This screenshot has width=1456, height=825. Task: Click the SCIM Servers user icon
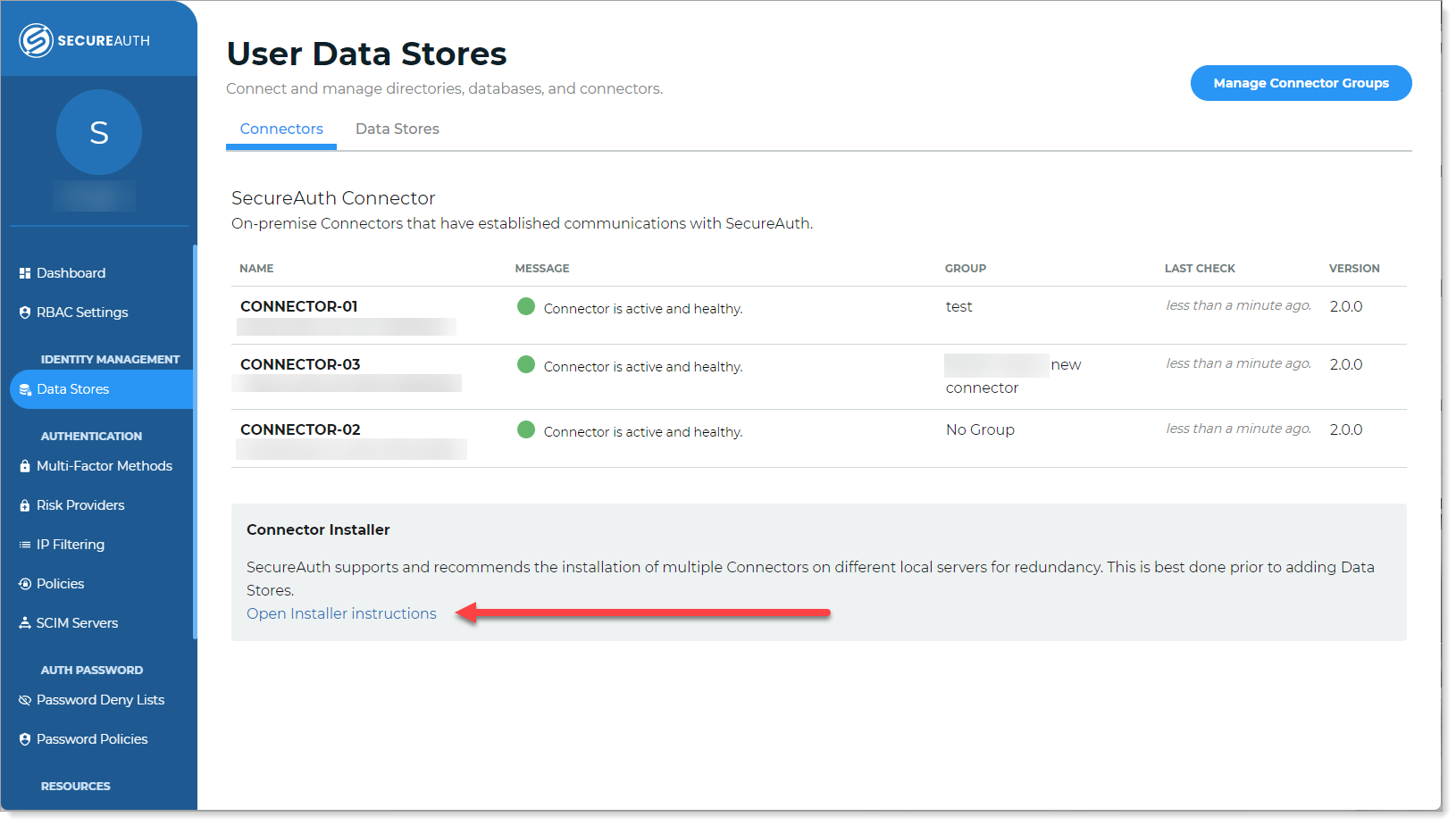point(25,623)
